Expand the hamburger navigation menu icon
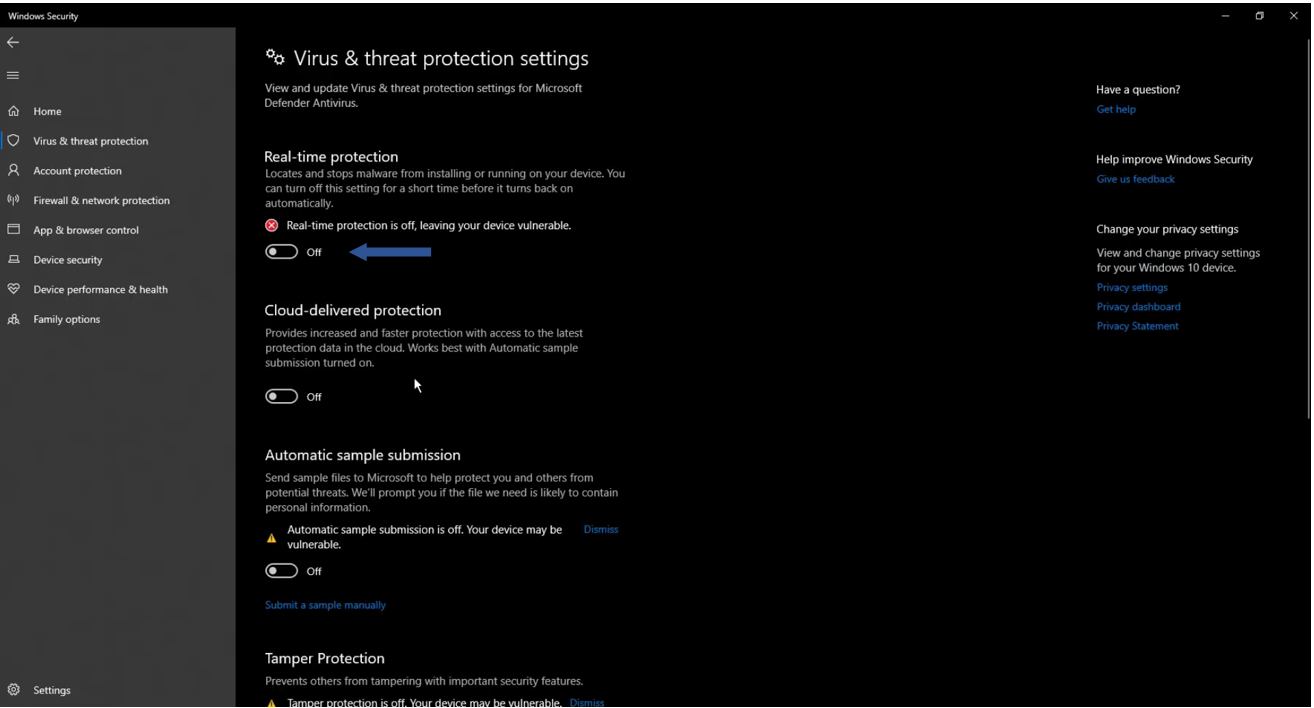Image resolution: width=1314 pixels, height=708 pixels. (13, 76)
